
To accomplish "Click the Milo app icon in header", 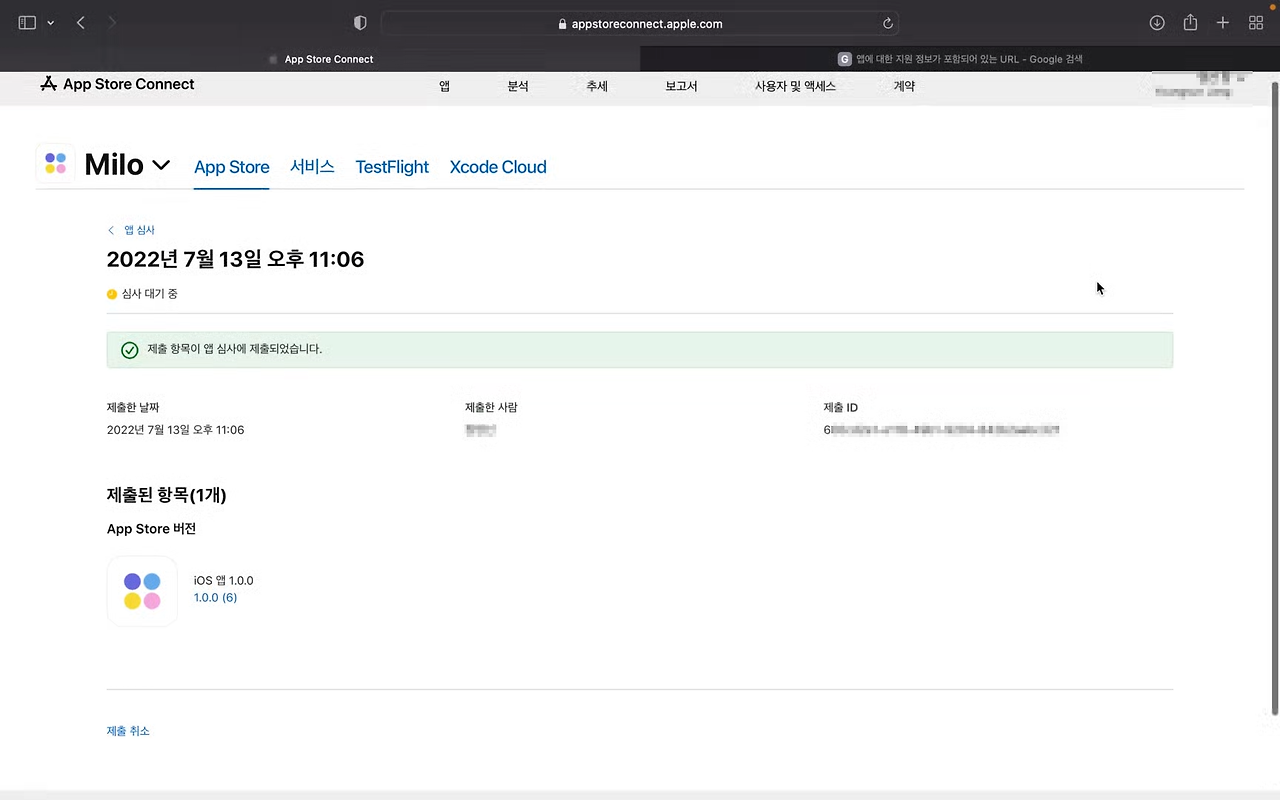I will point(56,163).
